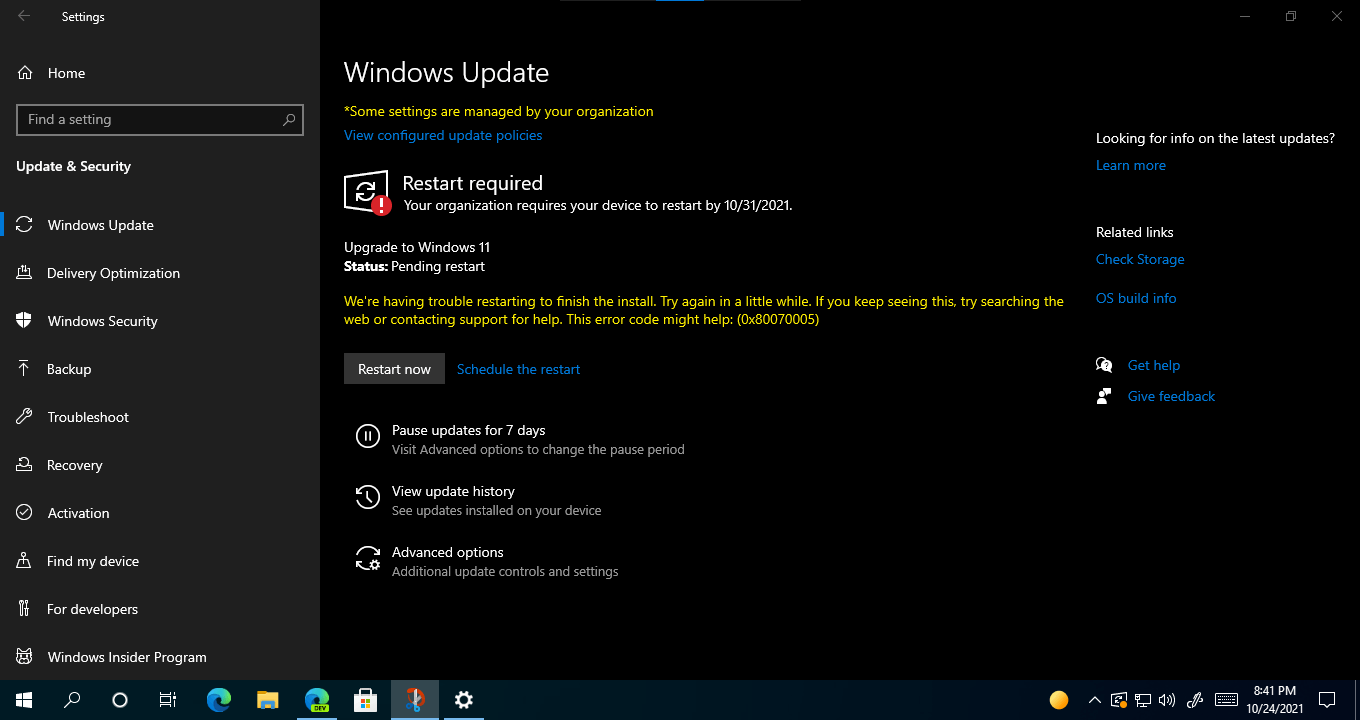Open the Activation page
This screenshot has height=720, width=1360.
pos(160,513)
